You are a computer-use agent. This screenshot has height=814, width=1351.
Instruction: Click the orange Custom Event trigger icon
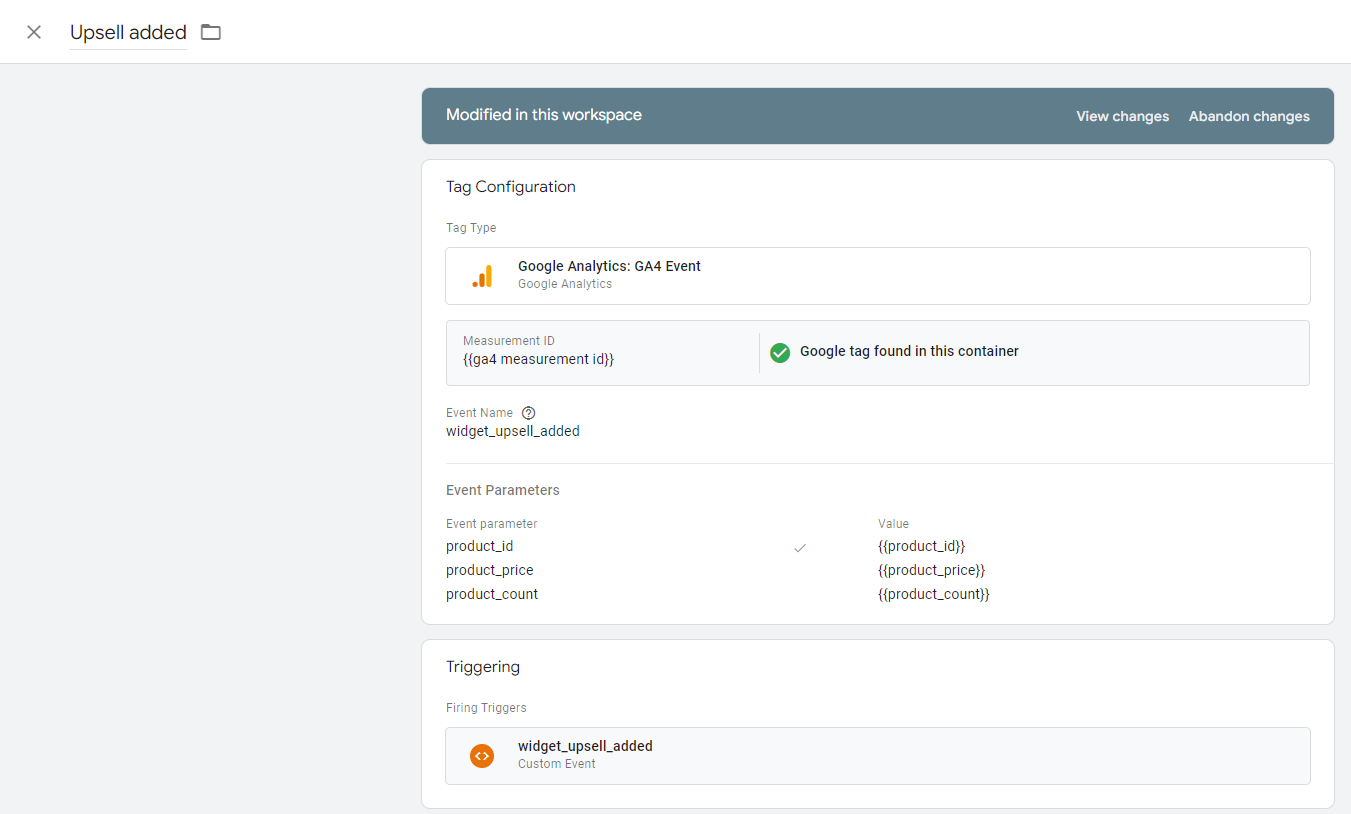coord(482,756)
